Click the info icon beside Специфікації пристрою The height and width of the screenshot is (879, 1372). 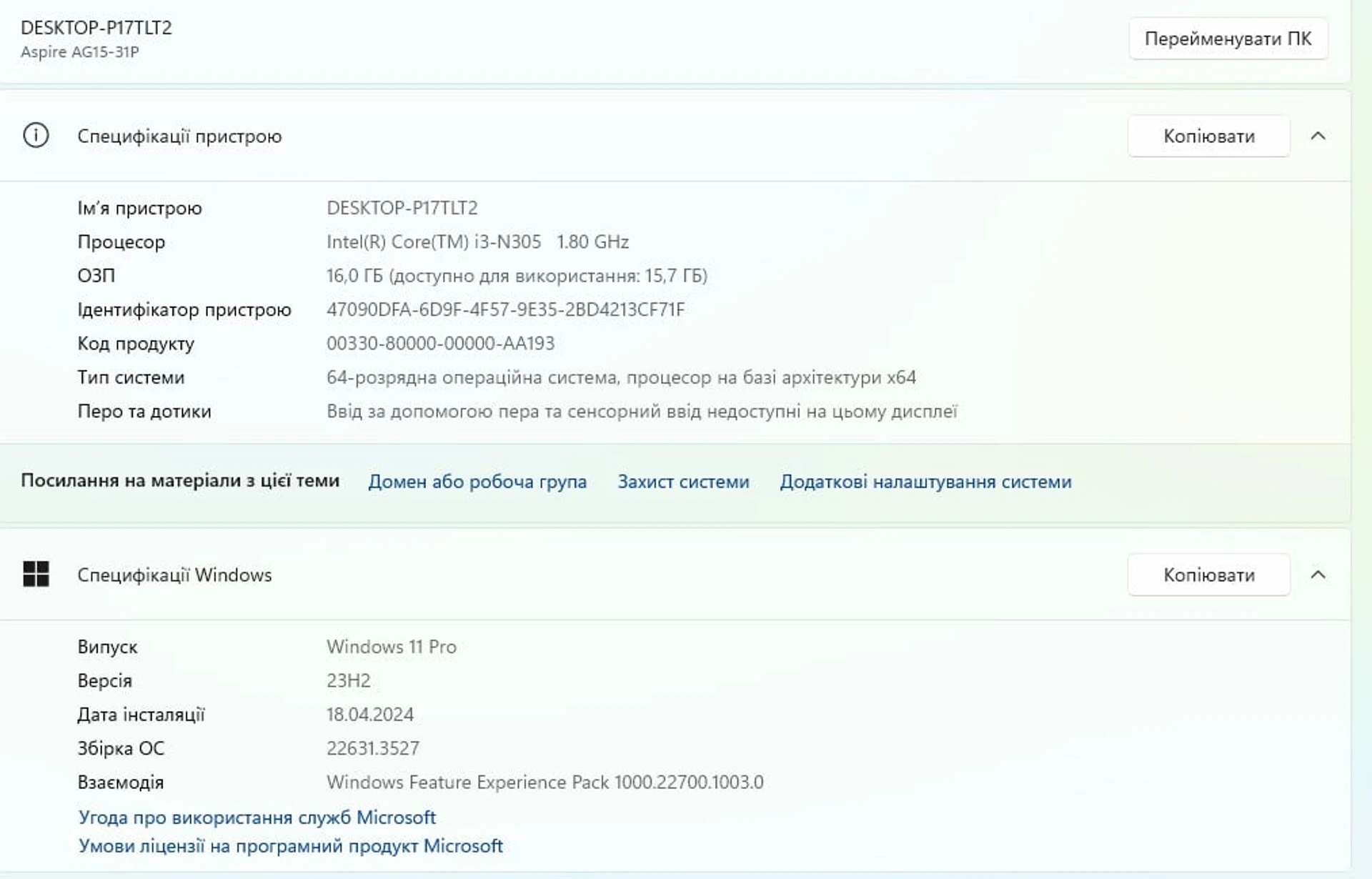[36, 135]
